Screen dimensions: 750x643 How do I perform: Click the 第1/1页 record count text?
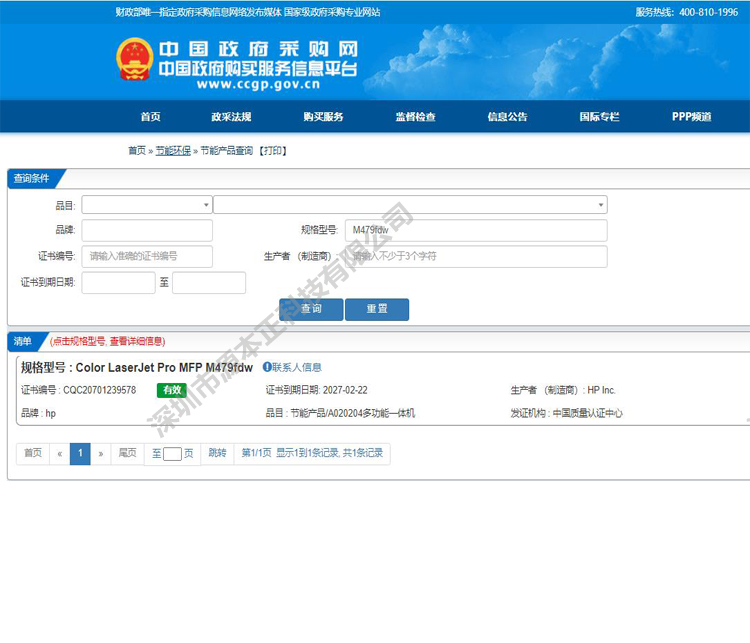312,453
